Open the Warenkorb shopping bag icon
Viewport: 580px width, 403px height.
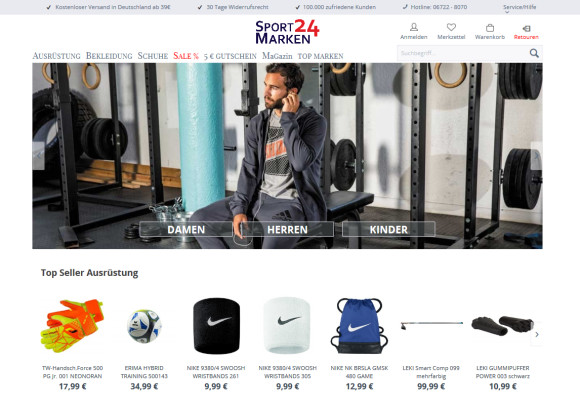490,28
